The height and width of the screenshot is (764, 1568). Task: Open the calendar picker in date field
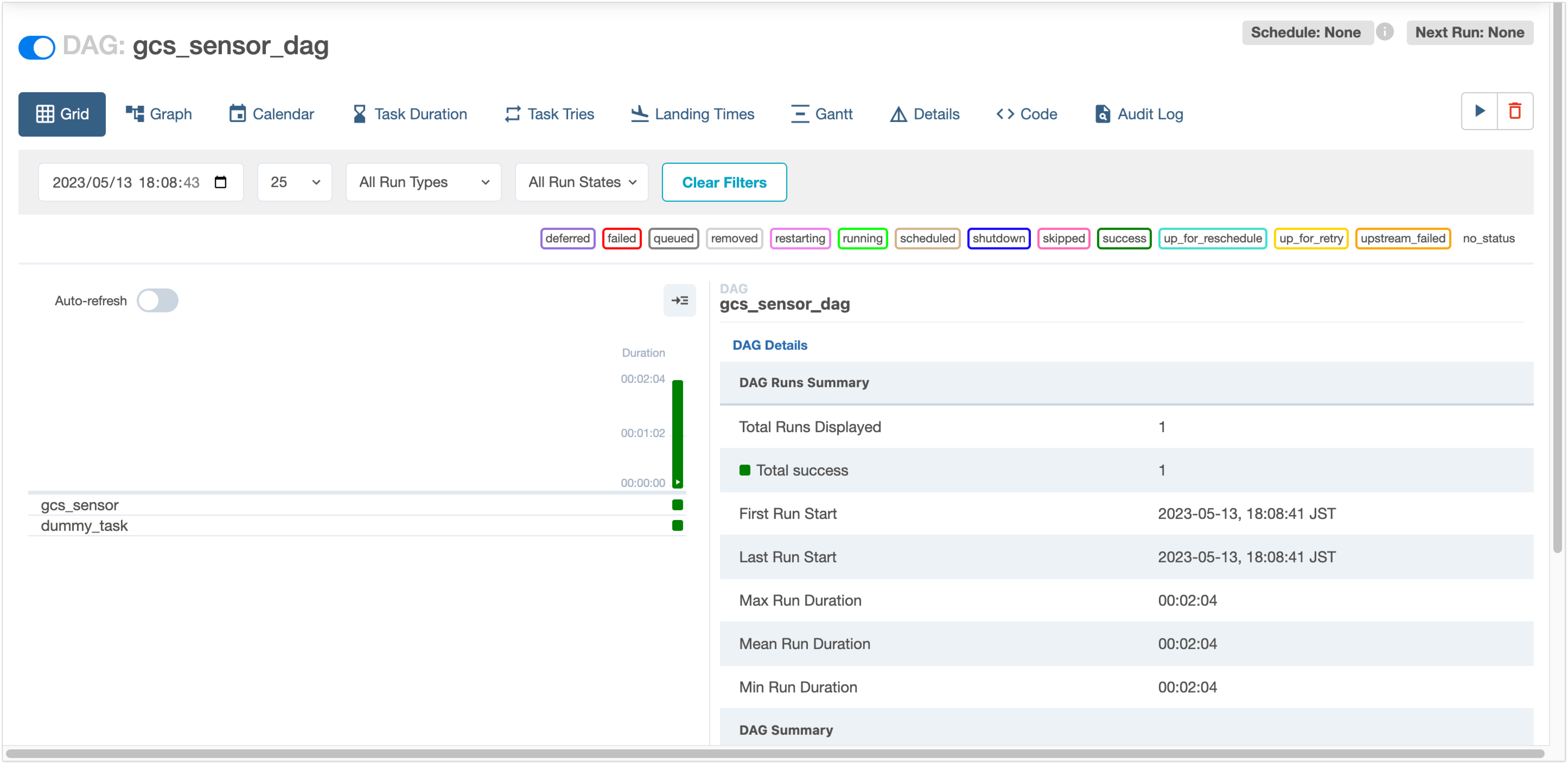click(x=221, y=182)
